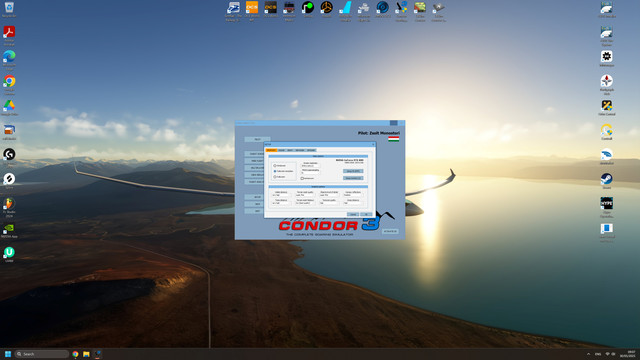Show hidden system tray icons

point(588,354)
